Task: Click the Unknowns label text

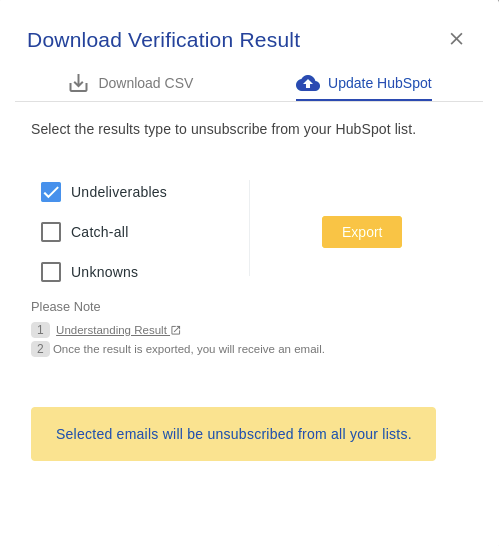Action: pos(104,272)
